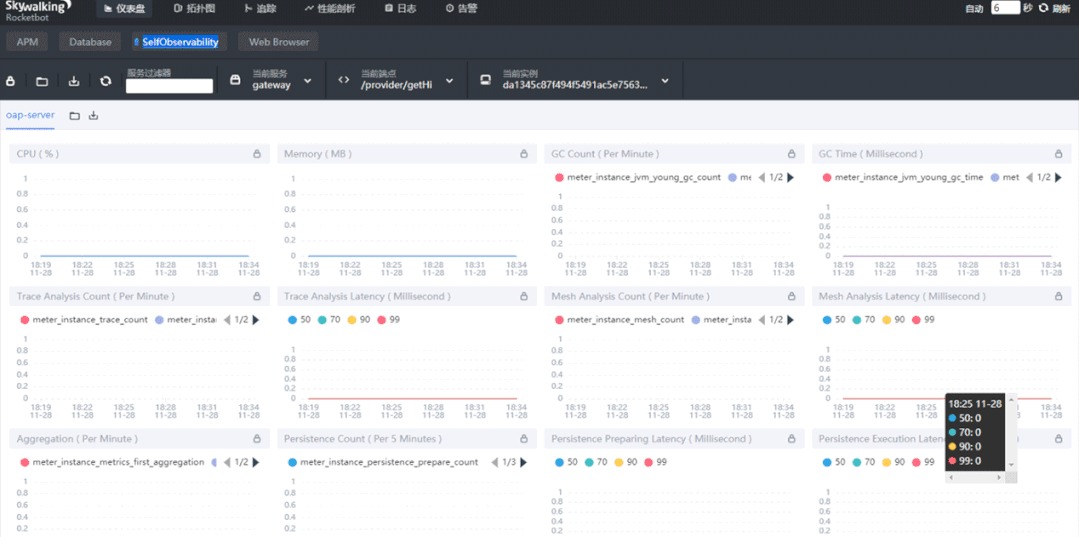This screenshot has width=1079, height=537.
Task: Go to next legend page in Trace Analysis Count
Action: (256, 320)
